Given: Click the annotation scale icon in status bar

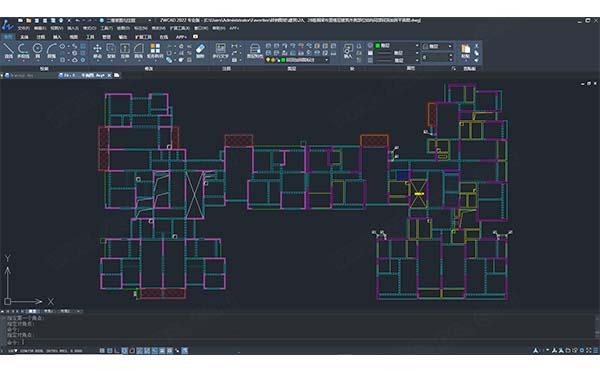Looking at the screenshot, I should pos(536,350).
